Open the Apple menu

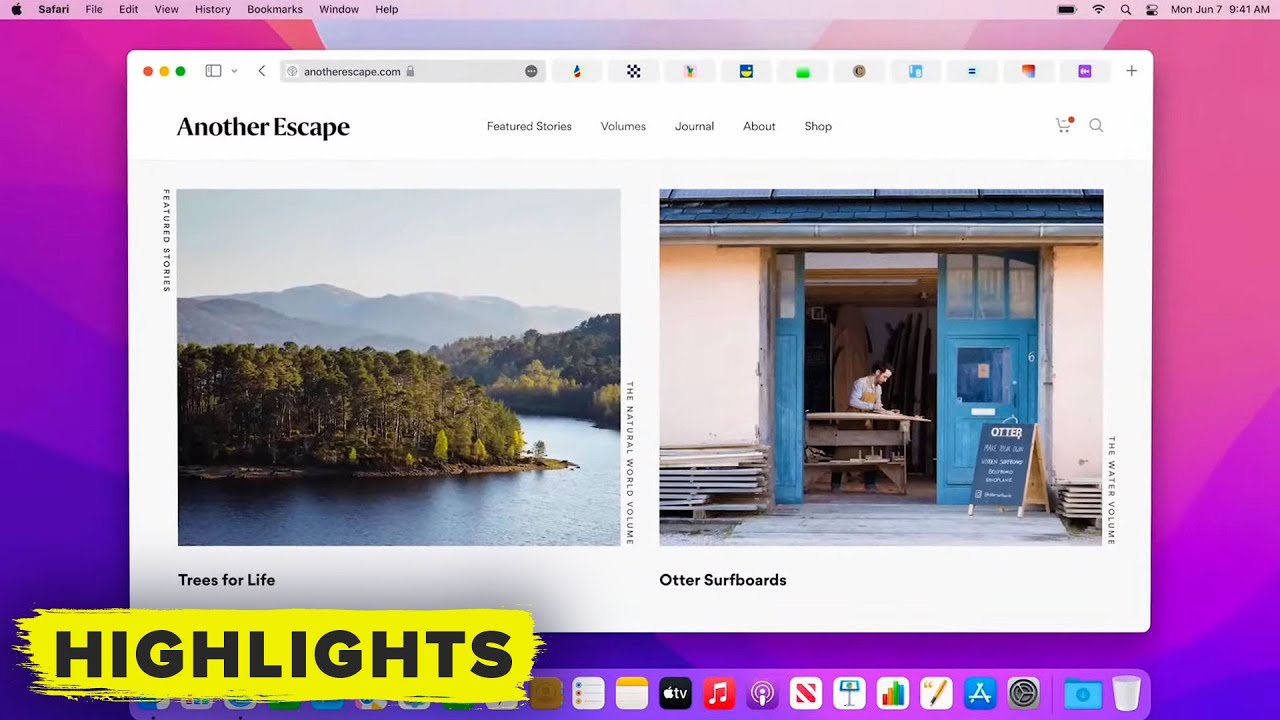pos(16,9)
